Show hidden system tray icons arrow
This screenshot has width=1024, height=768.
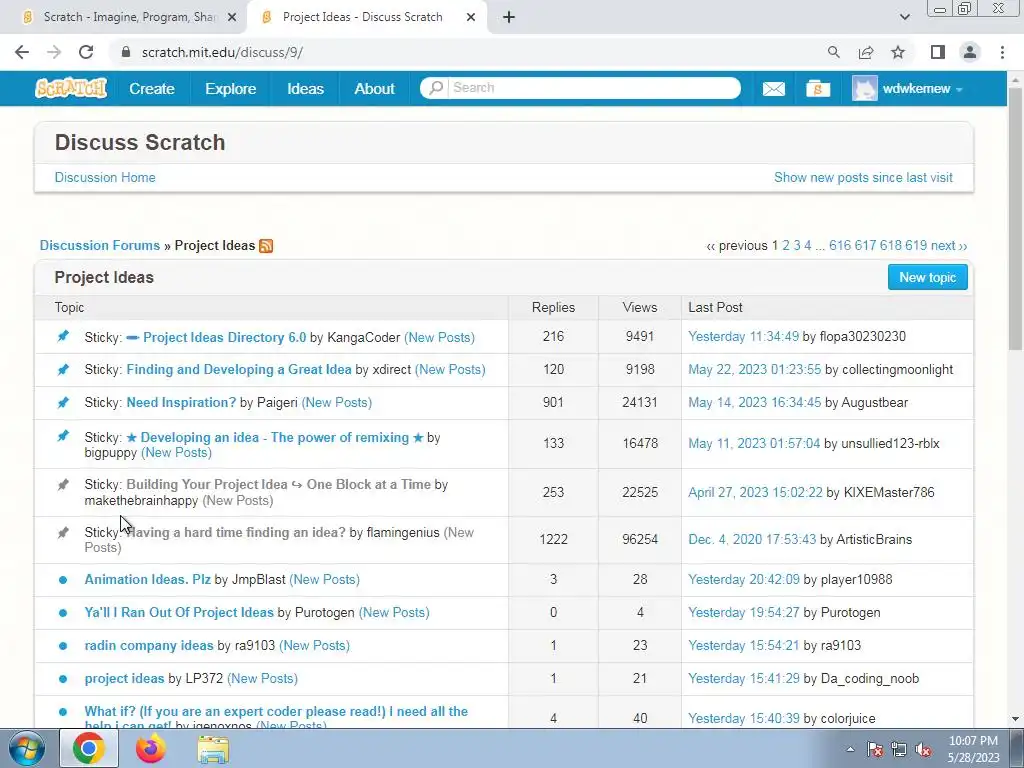pos(850,750)
